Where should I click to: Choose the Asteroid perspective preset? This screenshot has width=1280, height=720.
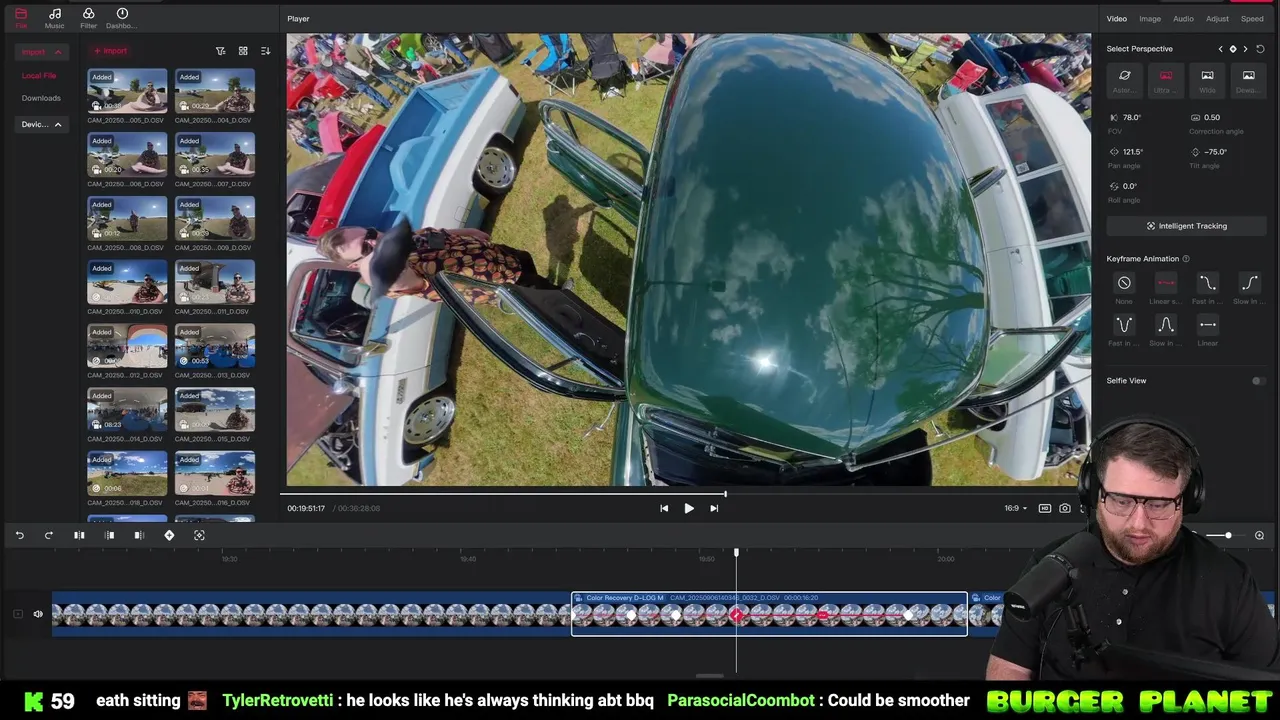tap(1124, 79)
